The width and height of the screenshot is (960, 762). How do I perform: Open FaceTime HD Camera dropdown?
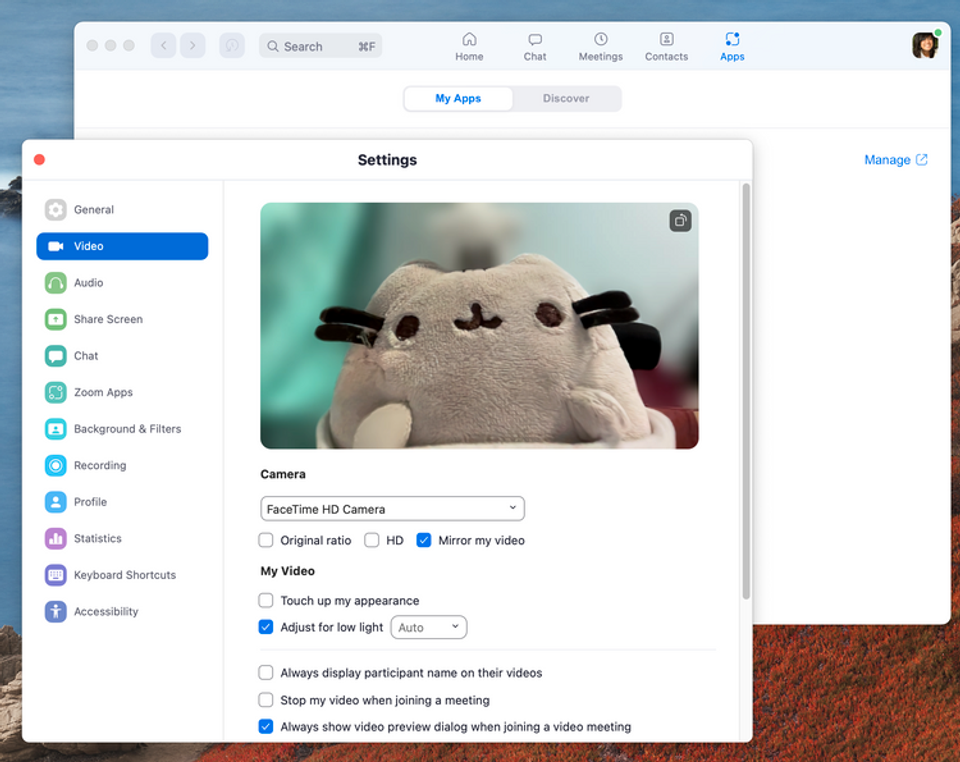click(392, 509)
